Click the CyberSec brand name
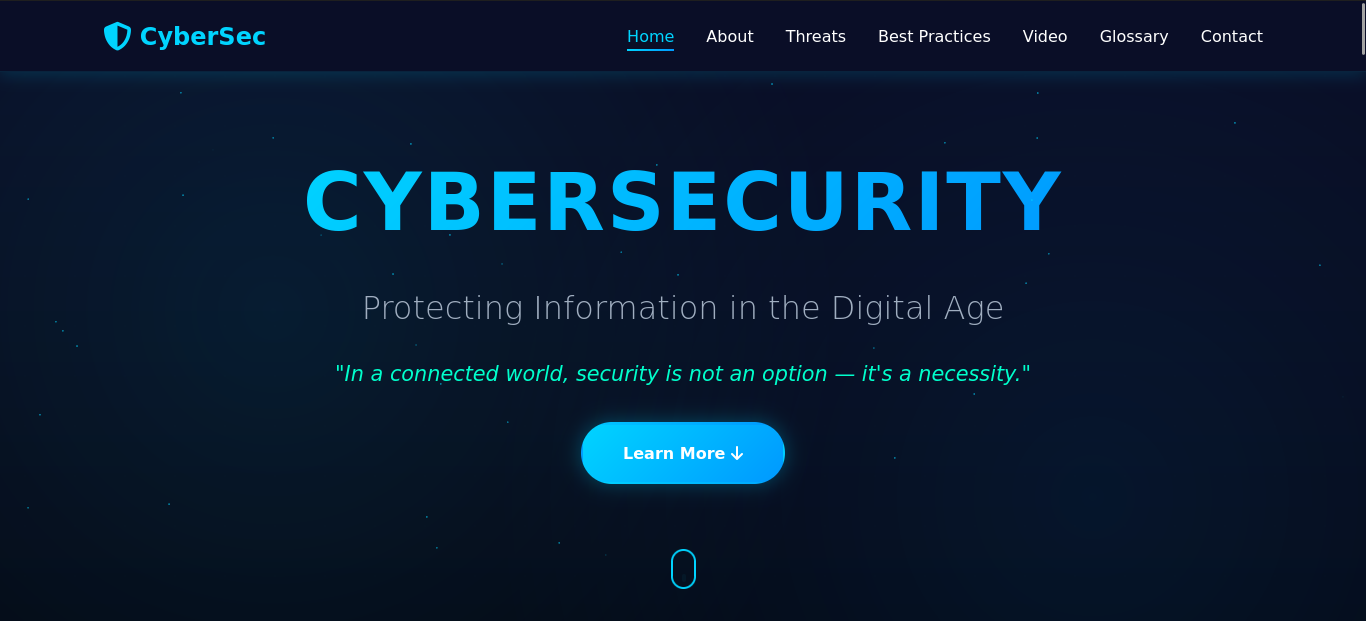This screenshot has height=621, width=1366. (x=202, y=36)
